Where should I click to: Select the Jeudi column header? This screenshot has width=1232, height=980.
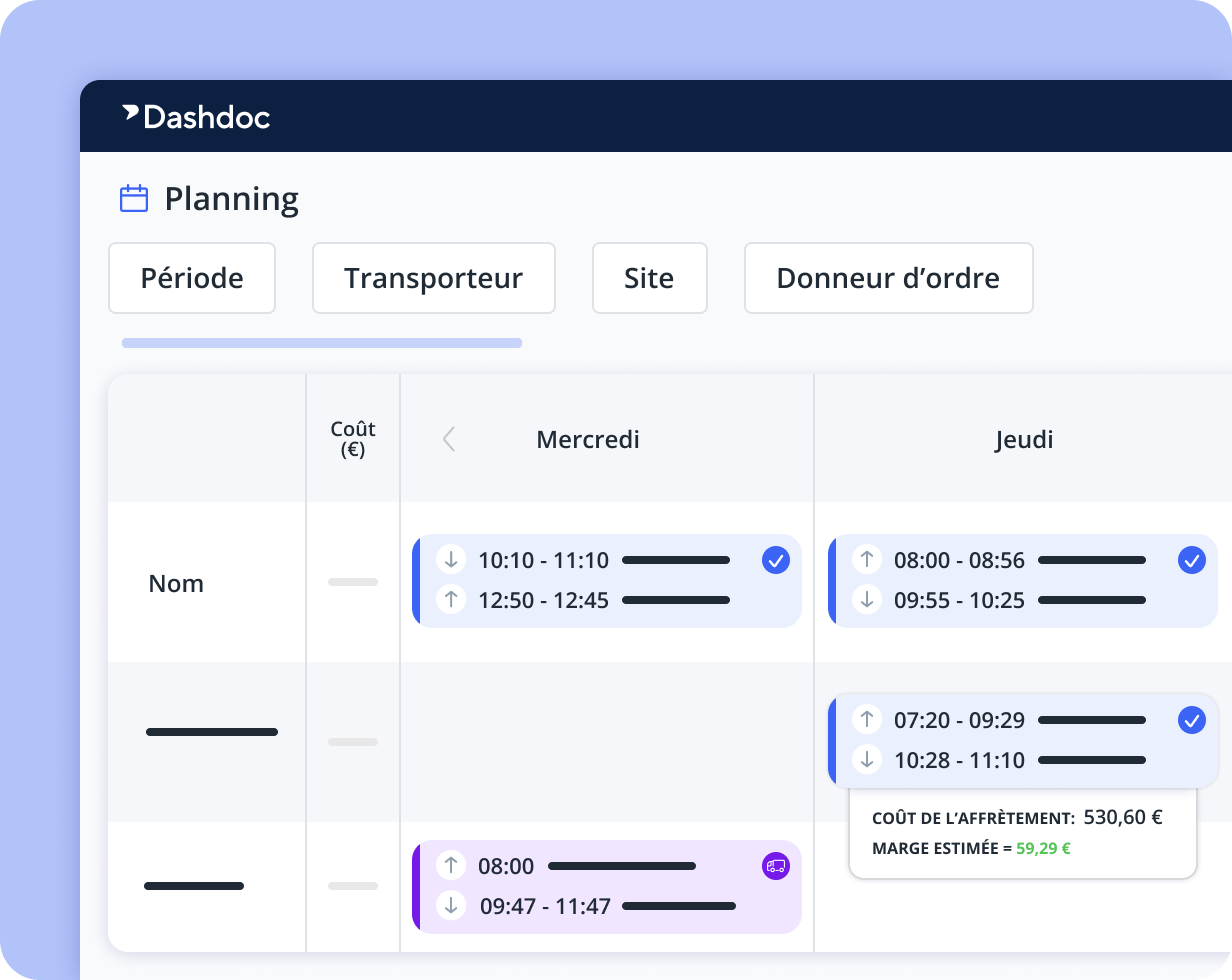point(1024,439)
